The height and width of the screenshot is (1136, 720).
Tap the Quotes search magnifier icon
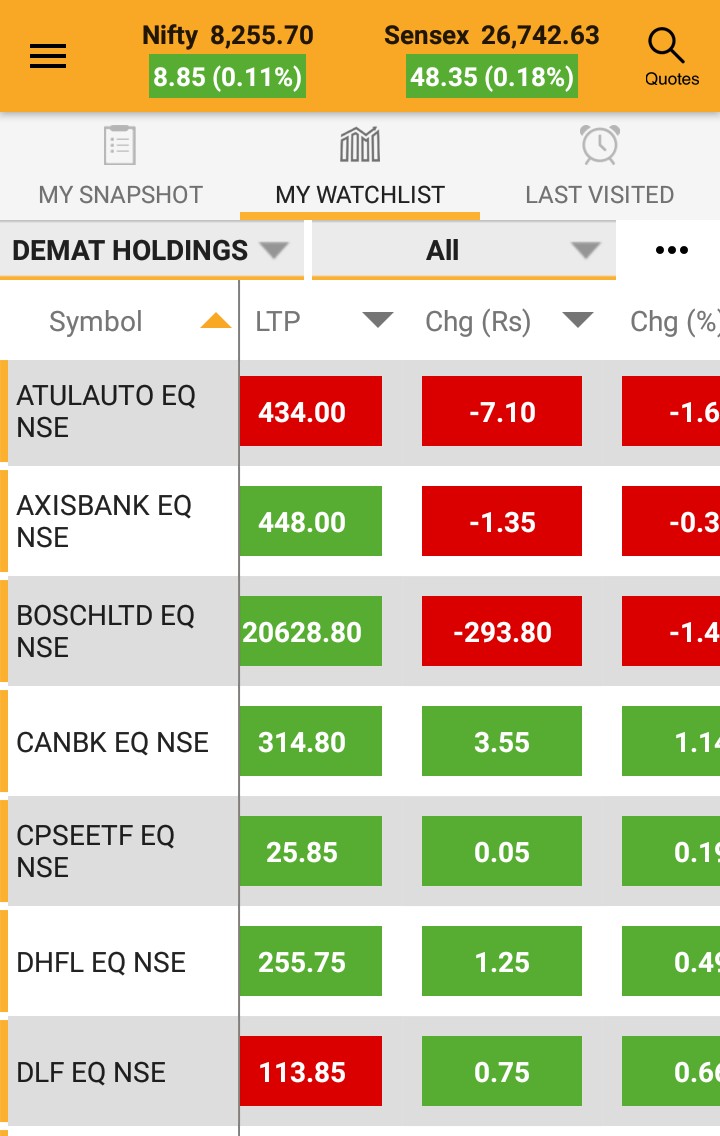pos(666,47)
